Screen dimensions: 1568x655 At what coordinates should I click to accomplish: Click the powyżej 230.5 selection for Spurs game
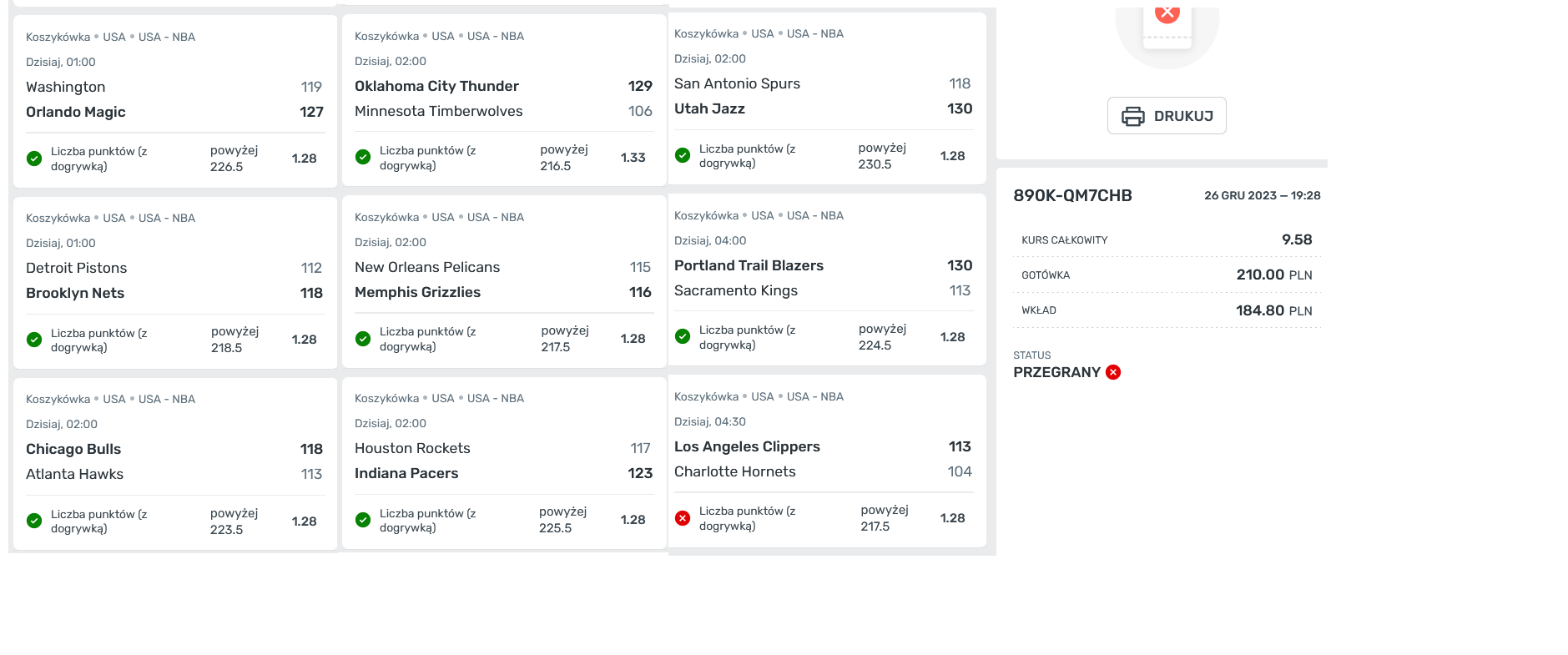pyautogui.click(x=882, y=156)
